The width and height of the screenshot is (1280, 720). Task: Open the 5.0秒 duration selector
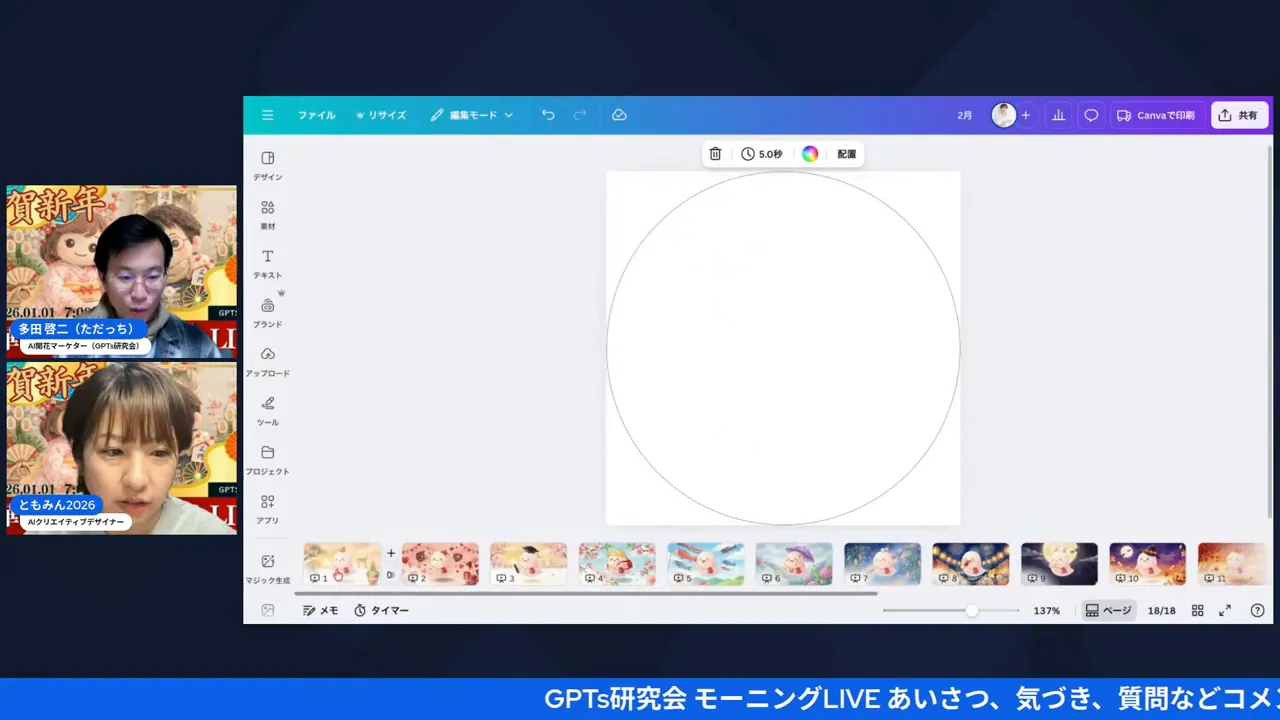tap(762, 153)
